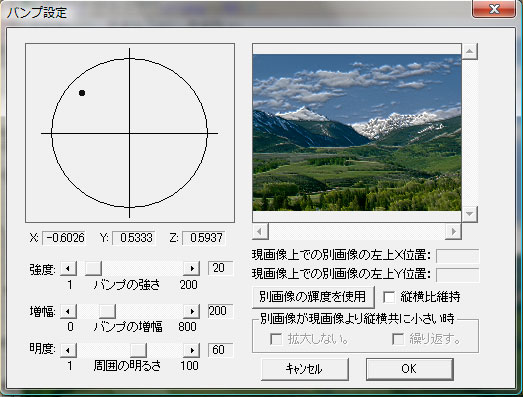523x397 pixels.
Task: Click the 左上X位置 input field
Action: click(458, 256)
